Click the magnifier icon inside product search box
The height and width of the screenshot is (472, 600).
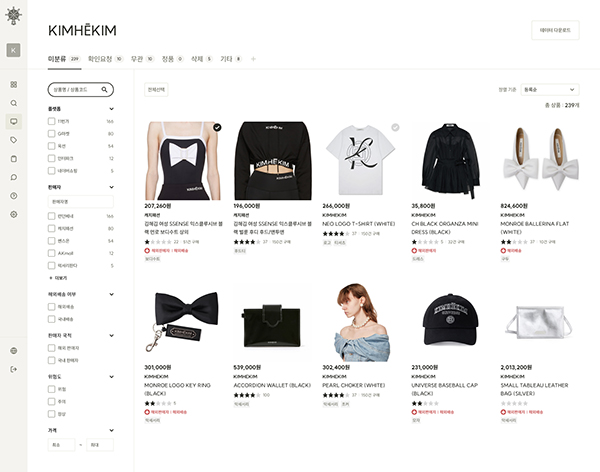click(x=104, y=90)
